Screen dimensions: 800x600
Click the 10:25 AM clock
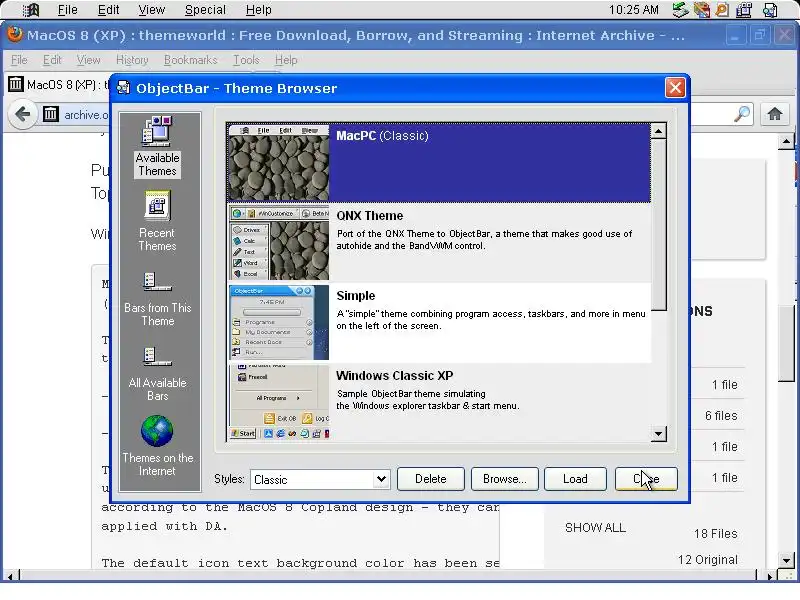point(634,10)
